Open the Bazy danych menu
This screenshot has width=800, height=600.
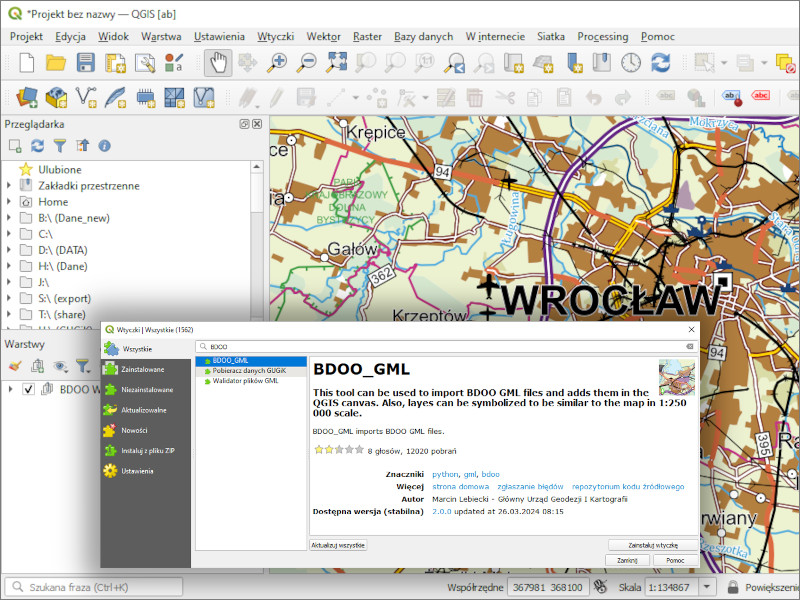[x=423, y=37]
